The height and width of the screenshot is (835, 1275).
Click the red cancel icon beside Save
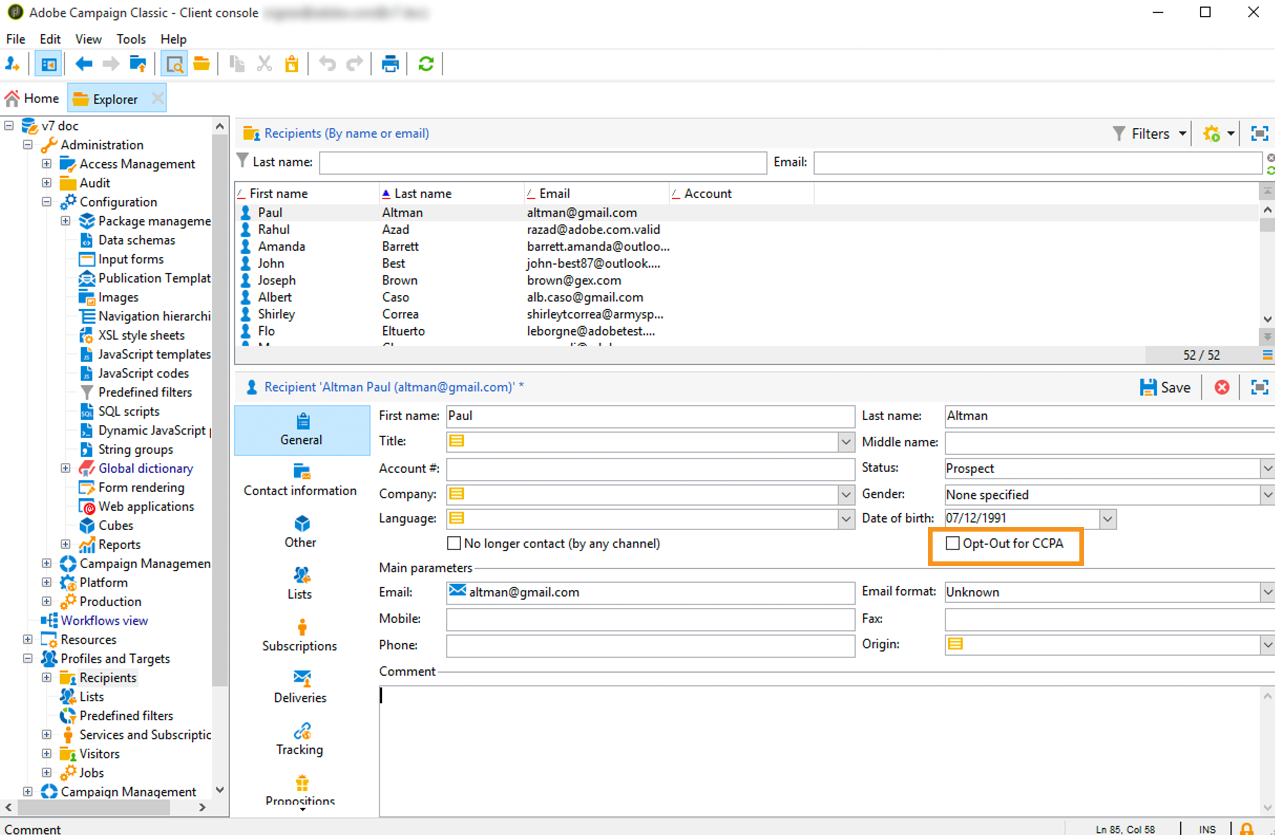pyautogui.click(x=1221, y=387)
